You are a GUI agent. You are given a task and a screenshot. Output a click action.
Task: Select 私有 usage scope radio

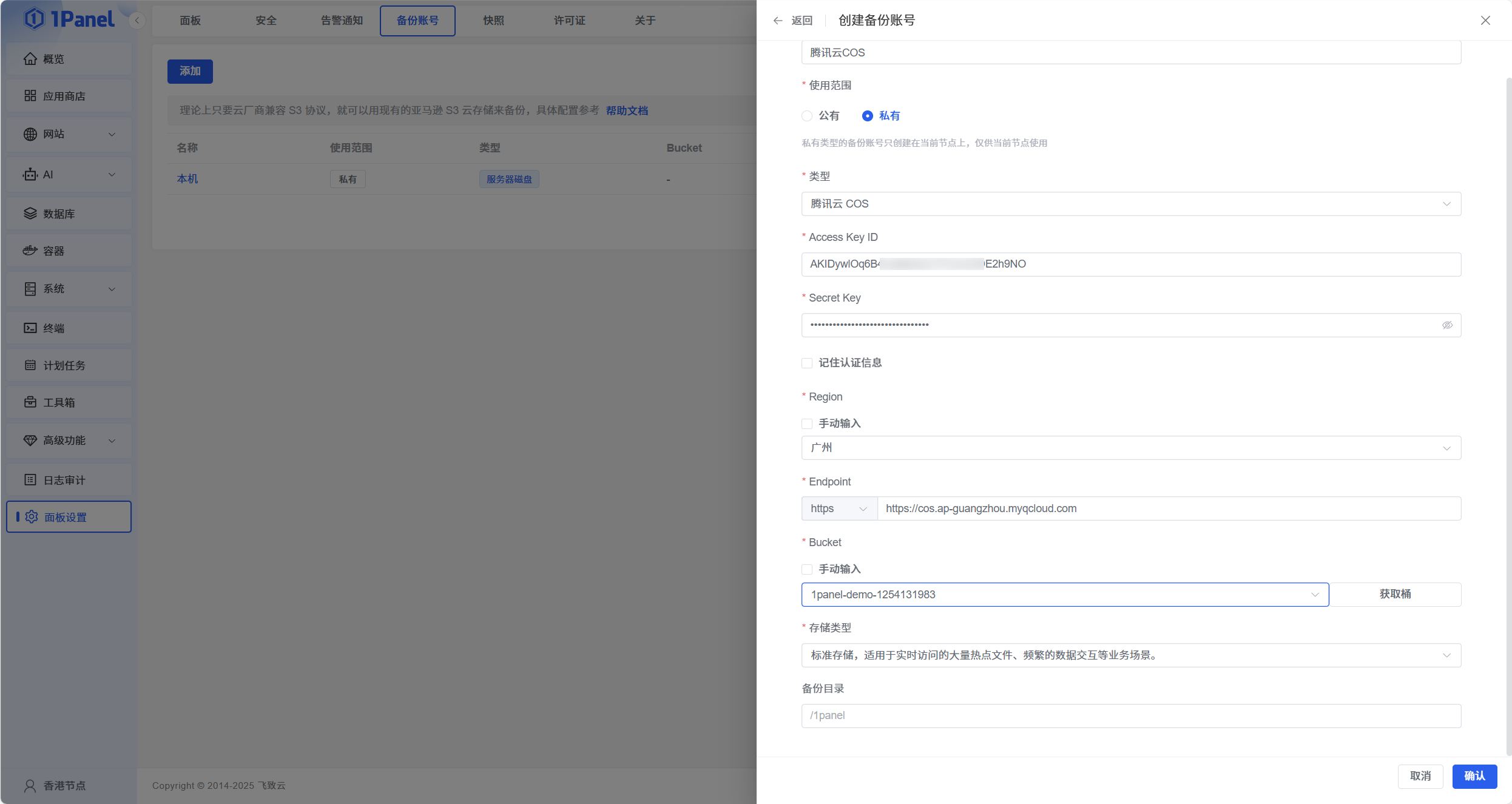pyautogui.click(x=868, y=116)
